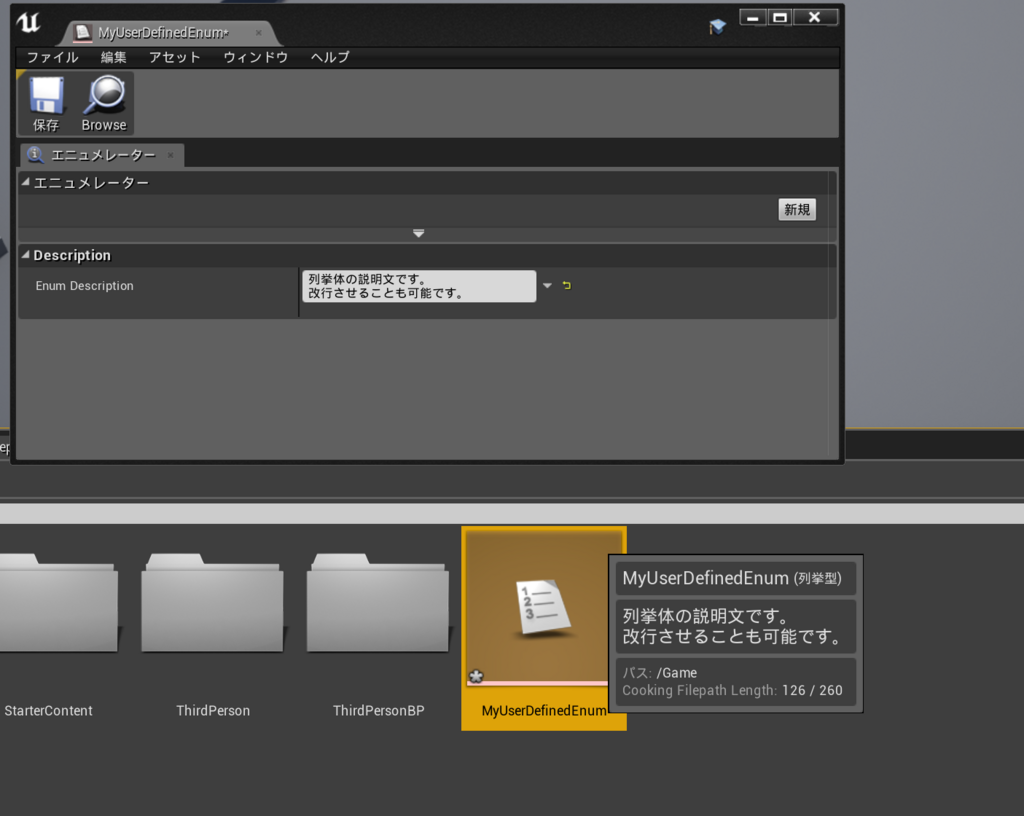1024x816 pixels.
Task: Open the ウィンドウ menu
Action: tap(256, 57)
